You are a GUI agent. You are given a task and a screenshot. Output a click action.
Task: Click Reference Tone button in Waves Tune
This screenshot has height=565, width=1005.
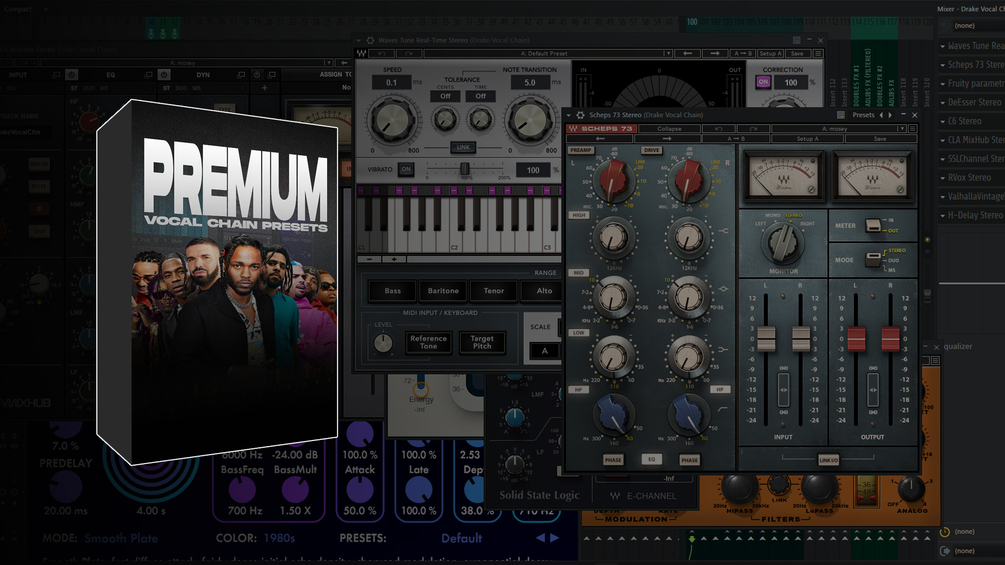click(x=428, y=342)
